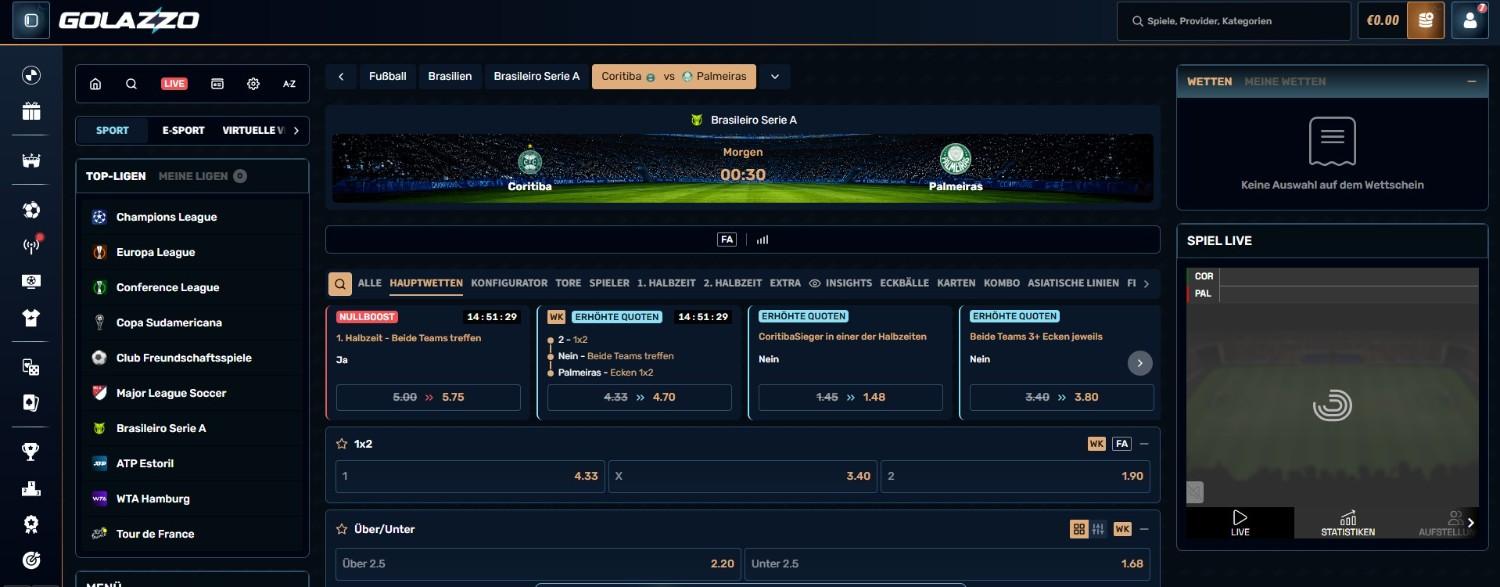Minimize the Wetten betslip panel
This screenshot has width=1500, height=587.
[1471, 81]
